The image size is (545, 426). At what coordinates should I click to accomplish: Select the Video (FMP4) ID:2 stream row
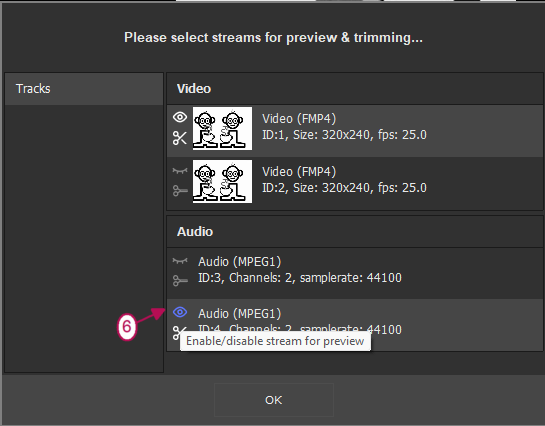(x=355, y=183)
